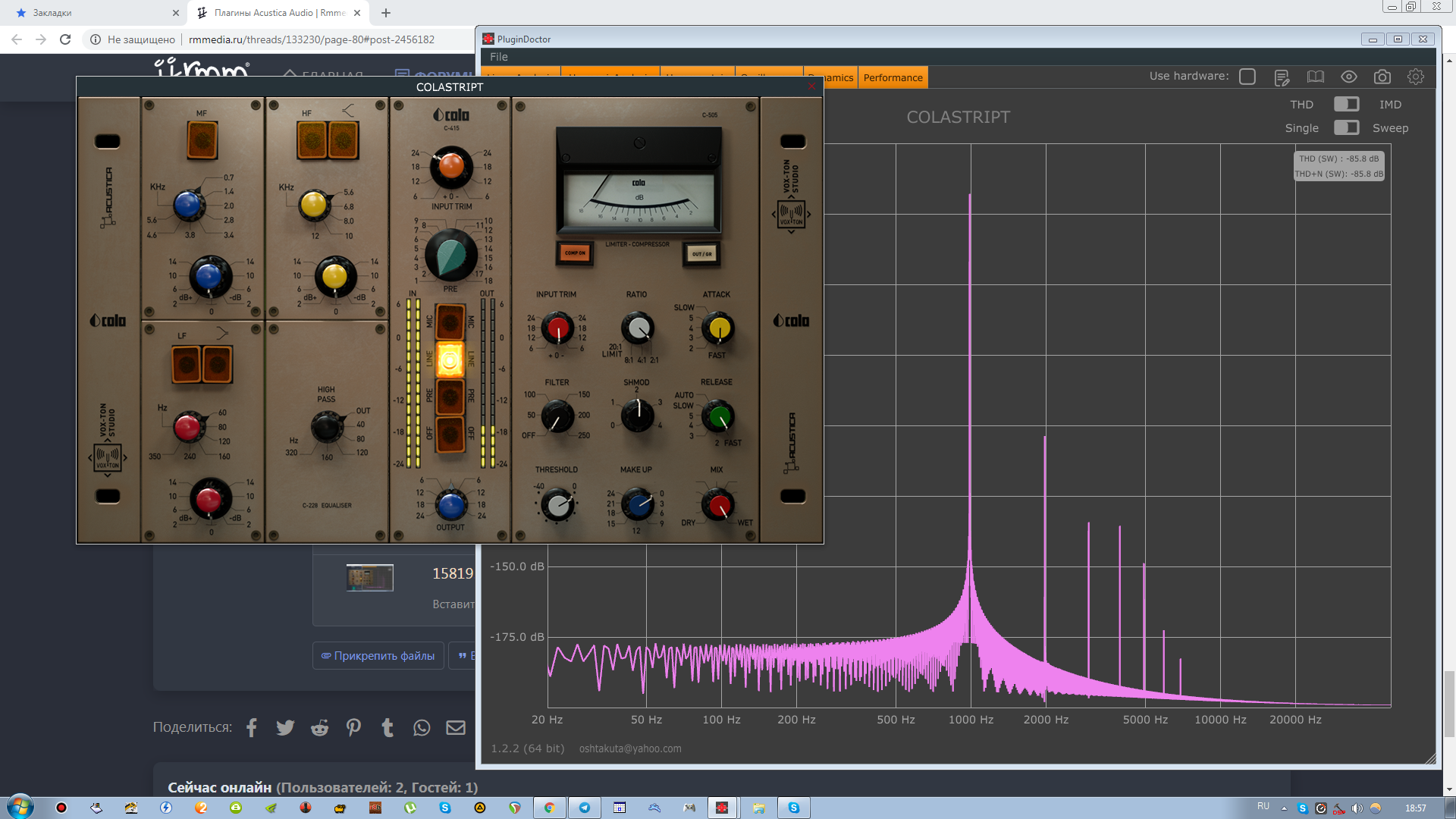Share the thread via WhatsApp
The width and height of the screenshot is (1456, 819).
click(422, 728)
